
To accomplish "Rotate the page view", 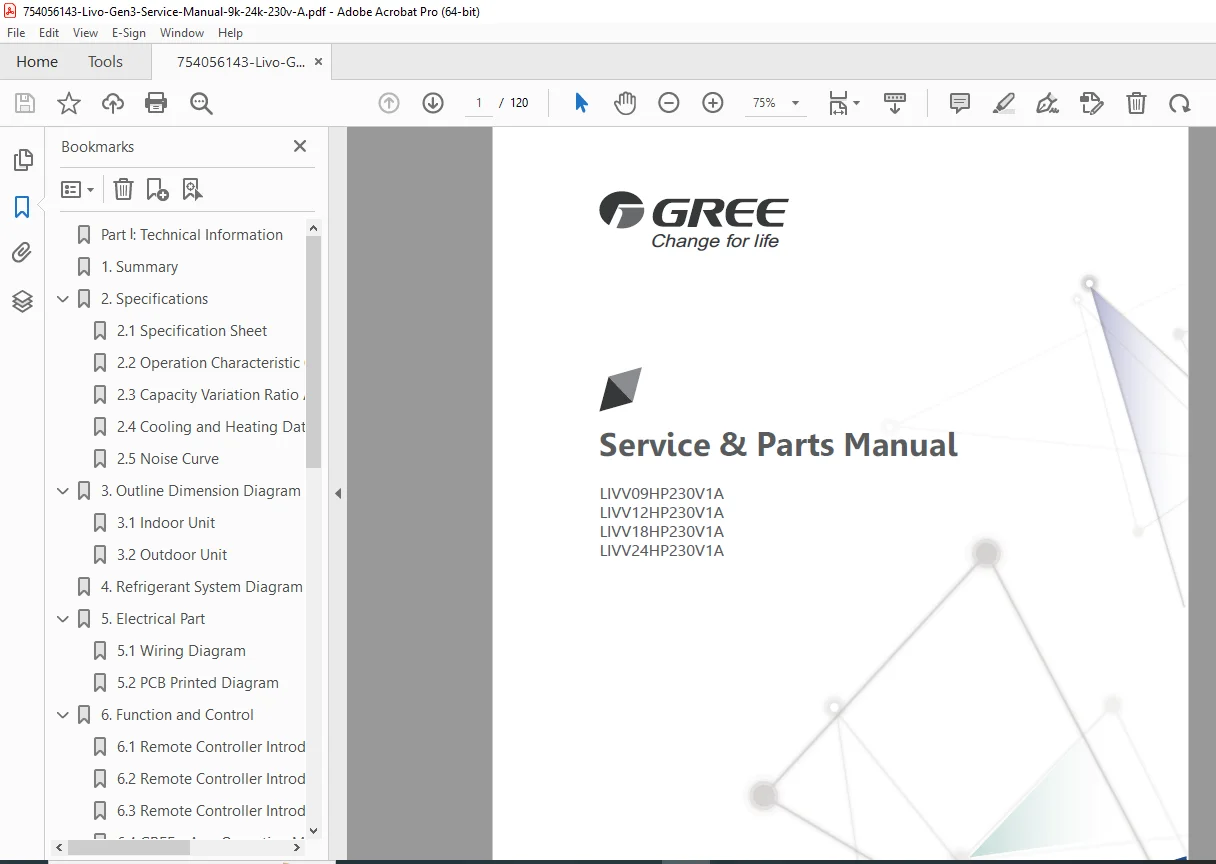I will point(1180,103).
